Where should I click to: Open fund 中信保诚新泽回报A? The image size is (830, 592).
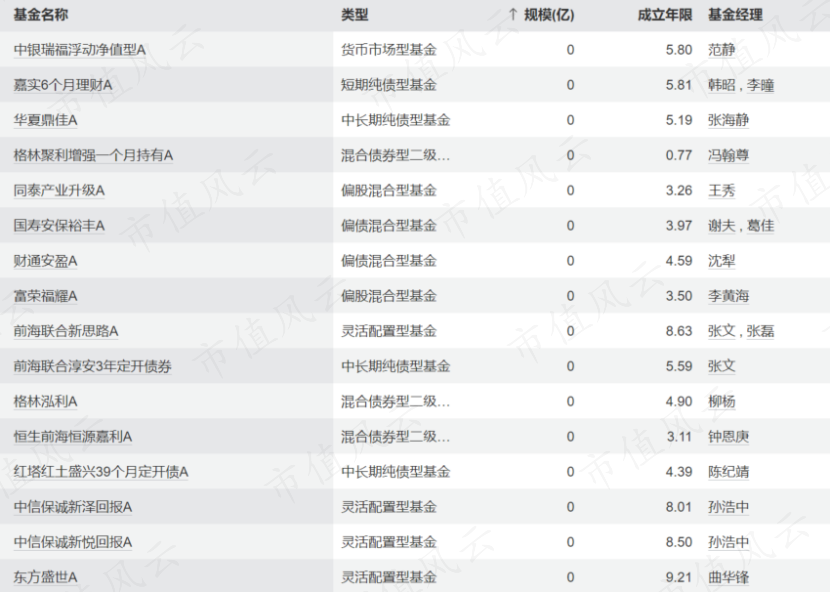click(x=73, y=507)
